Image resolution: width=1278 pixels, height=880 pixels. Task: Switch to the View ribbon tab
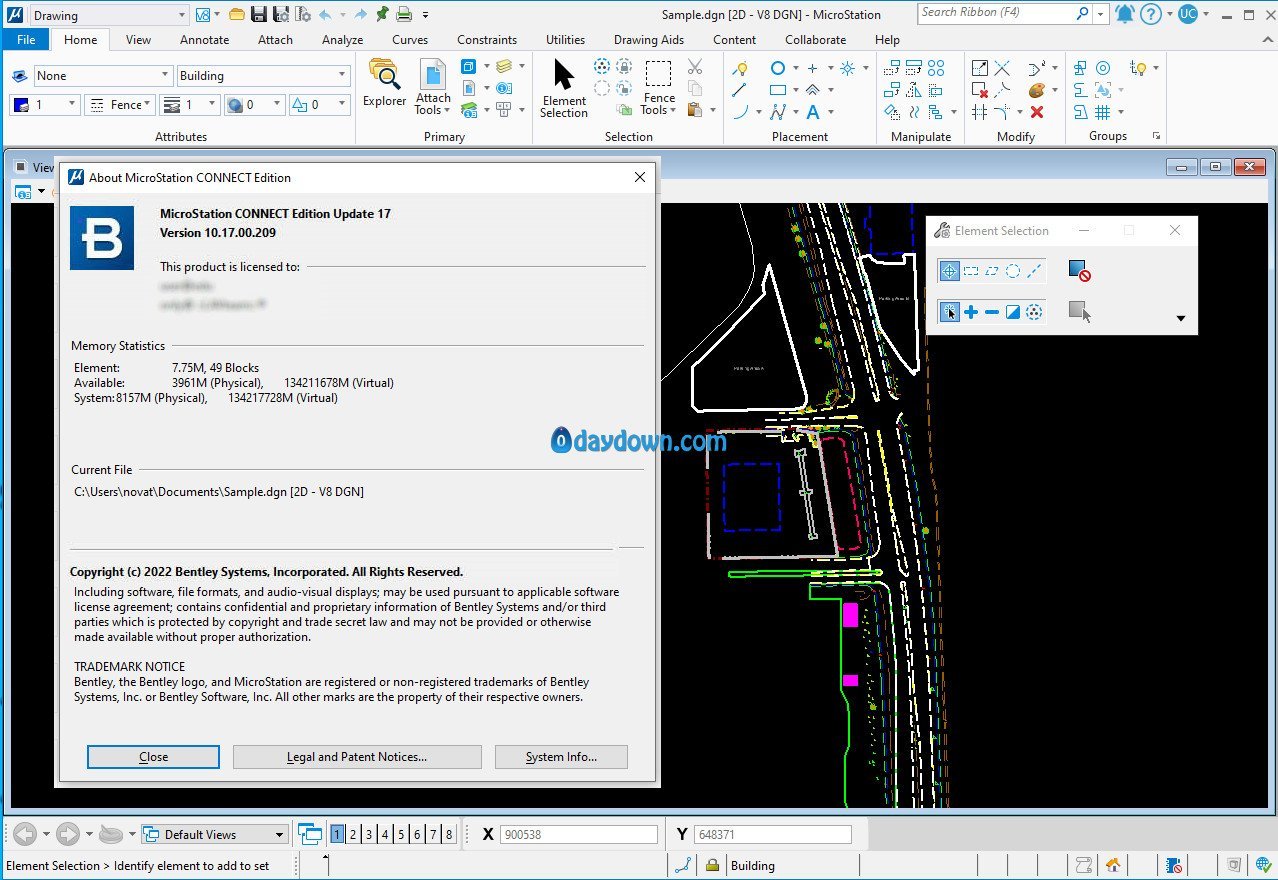[x=138, y=40]
